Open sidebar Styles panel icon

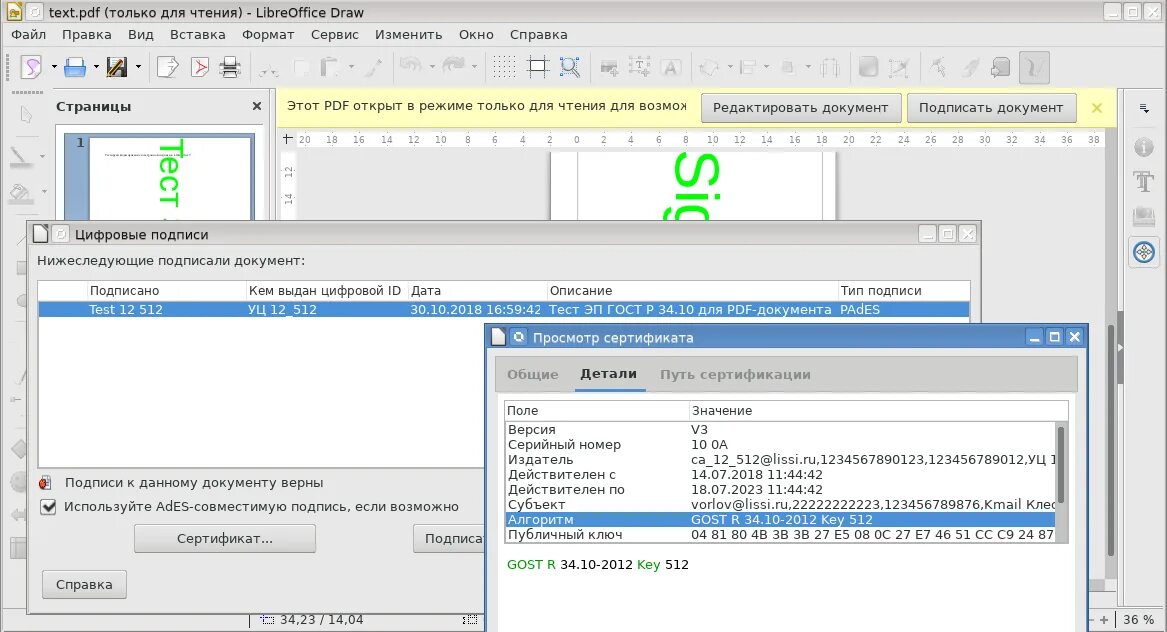pyautogui.click(x=1144, y=182)
